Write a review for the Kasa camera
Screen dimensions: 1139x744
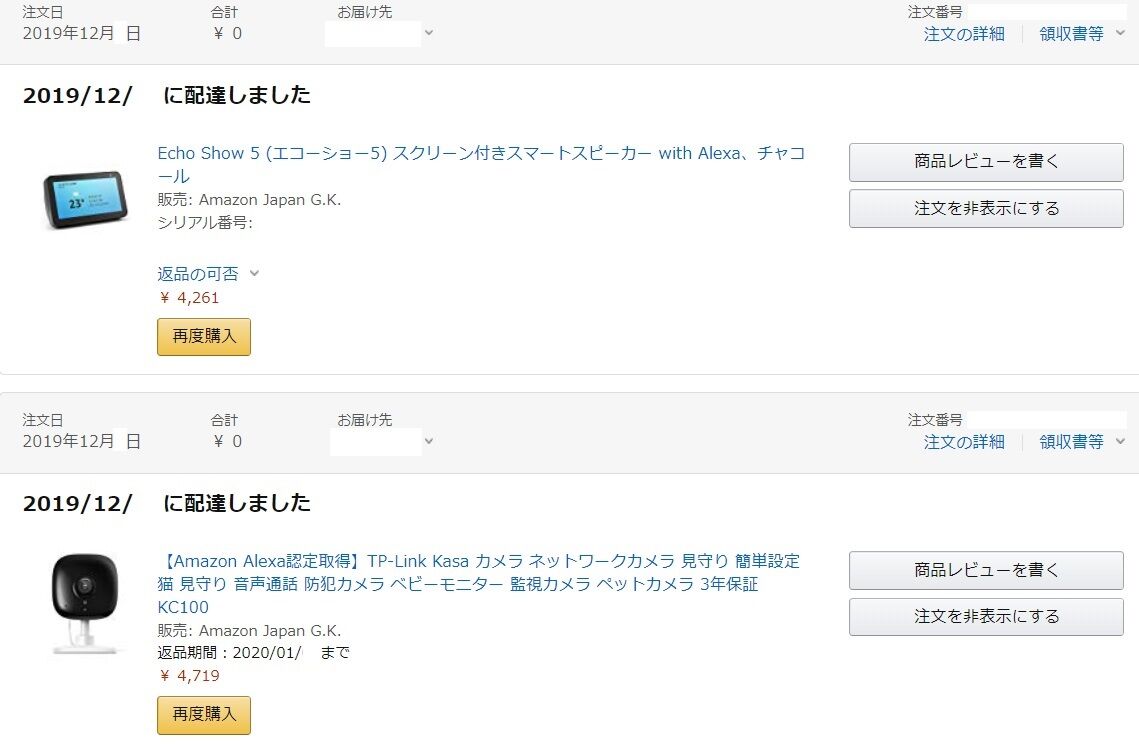tap(986, 570)
